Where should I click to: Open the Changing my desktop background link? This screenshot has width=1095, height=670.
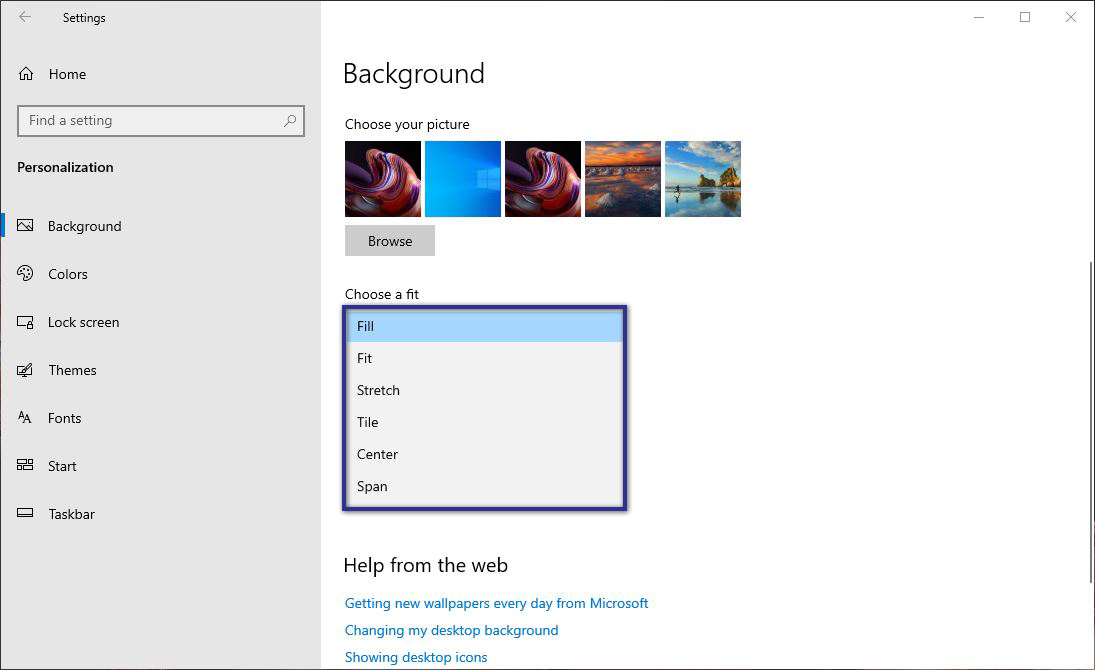(451, 630)
